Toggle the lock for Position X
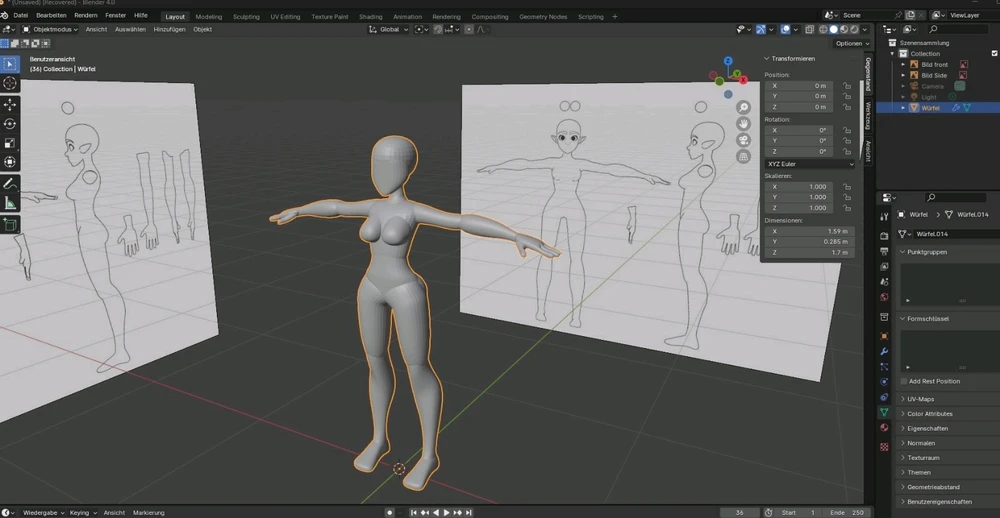The width and height of the screenshot is (1000, 518). [847, 86]
